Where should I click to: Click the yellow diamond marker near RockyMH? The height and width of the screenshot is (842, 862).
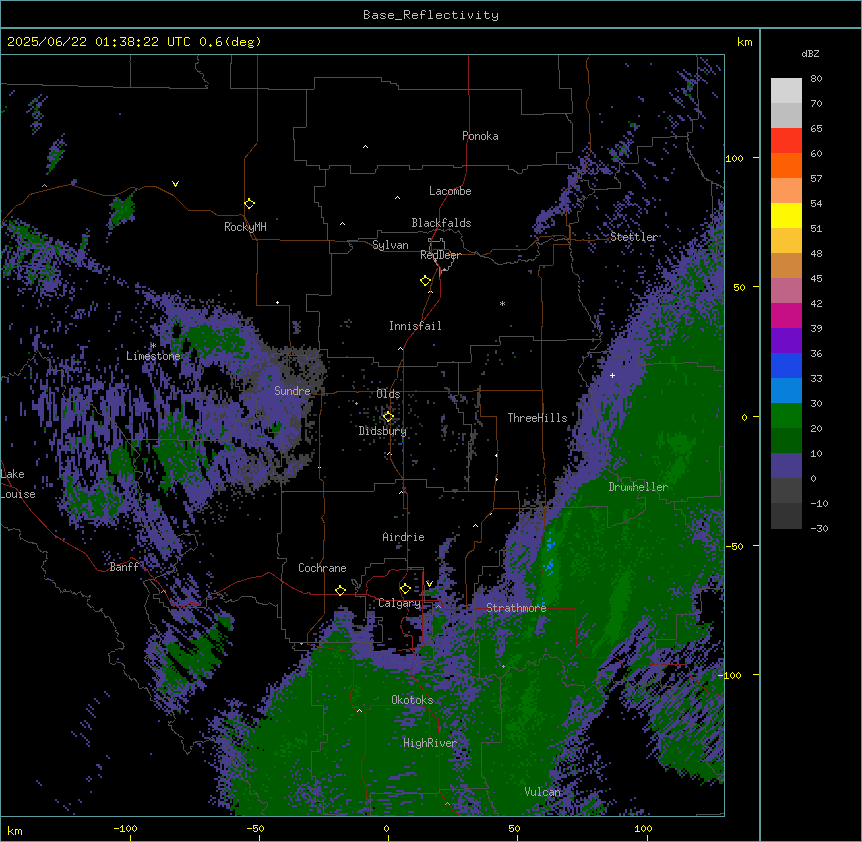(249, 204)
